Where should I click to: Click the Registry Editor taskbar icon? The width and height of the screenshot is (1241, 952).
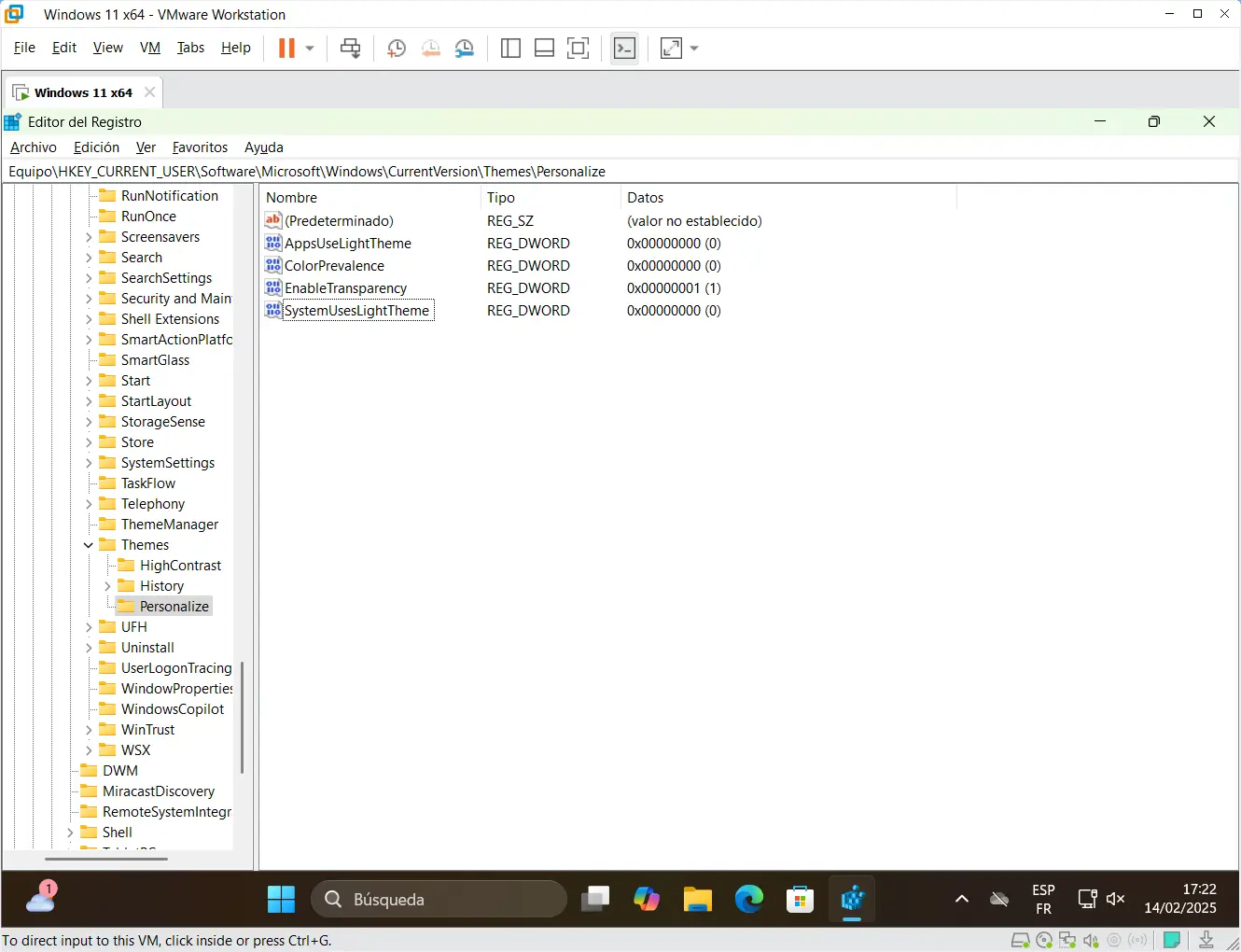coord(852,900)
